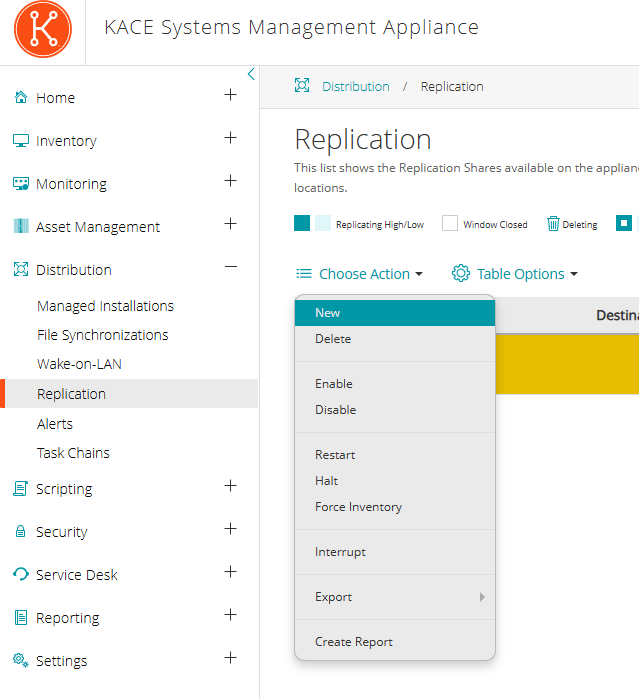Expand the Settings section plus sign
The height and width of the screenshot is (699, 639).
(x=230, y=658)
